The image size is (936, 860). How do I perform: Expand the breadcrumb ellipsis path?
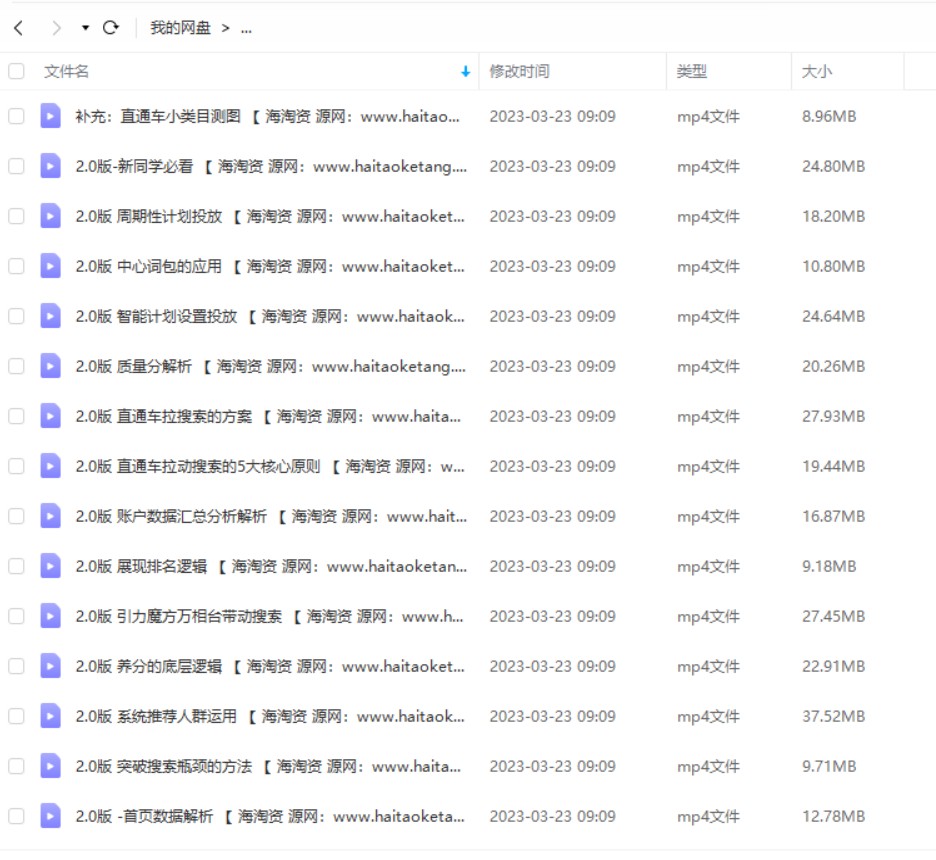point(246,29)
